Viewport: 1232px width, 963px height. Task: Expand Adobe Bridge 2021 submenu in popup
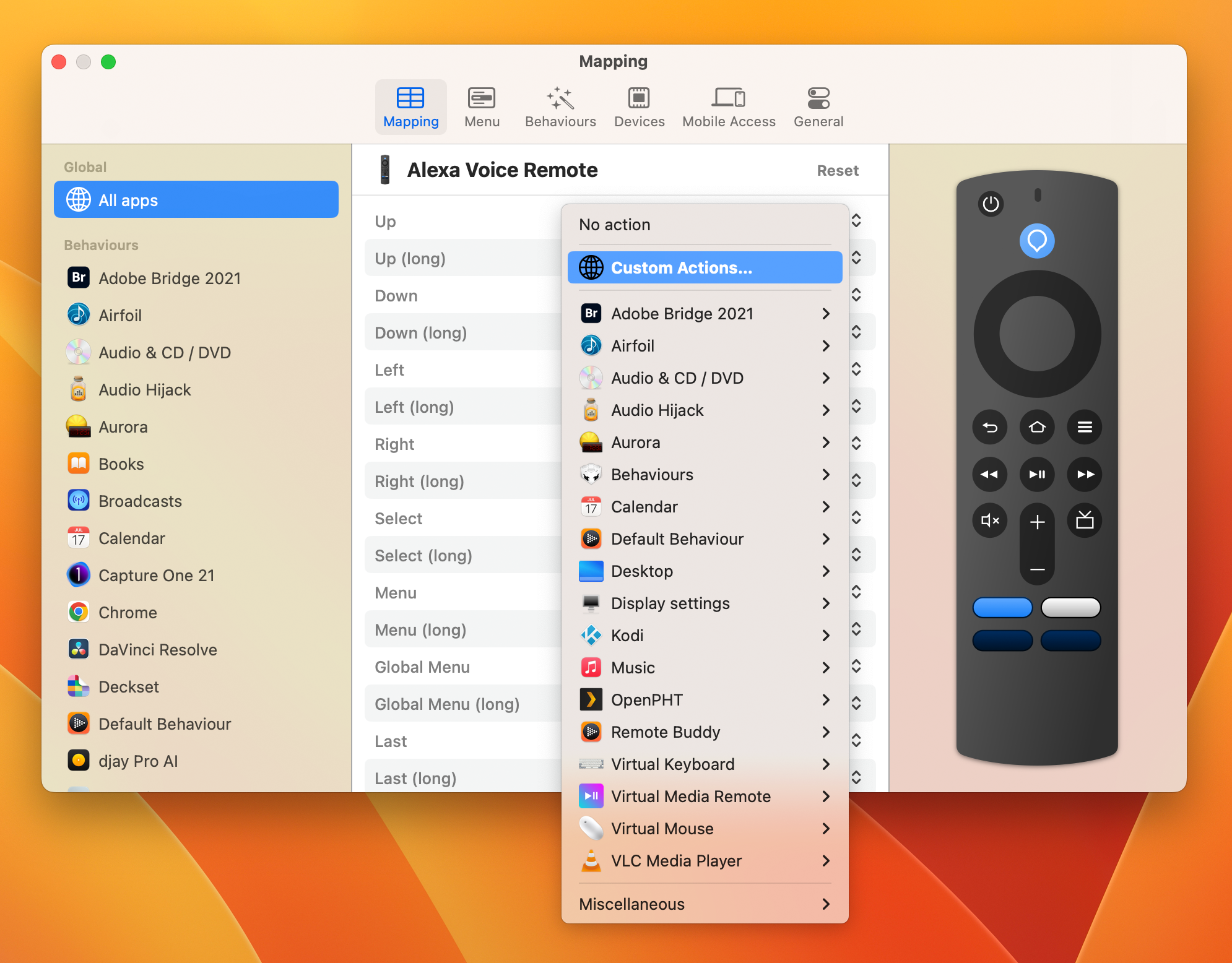point(705,313)
